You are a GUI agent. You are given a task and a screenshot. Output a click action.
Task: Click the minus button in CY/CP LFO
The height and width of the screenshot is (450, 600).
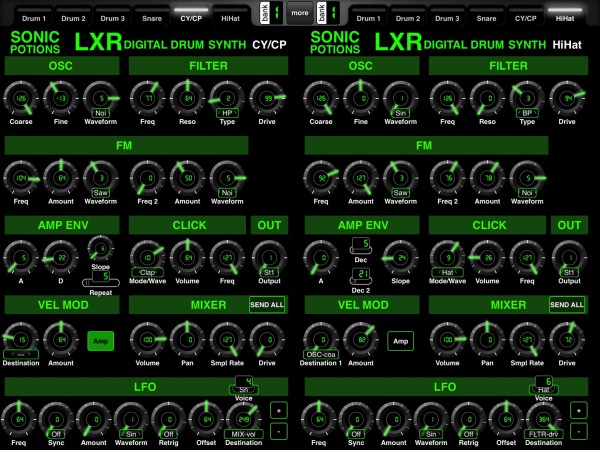[x=279, y=432]
